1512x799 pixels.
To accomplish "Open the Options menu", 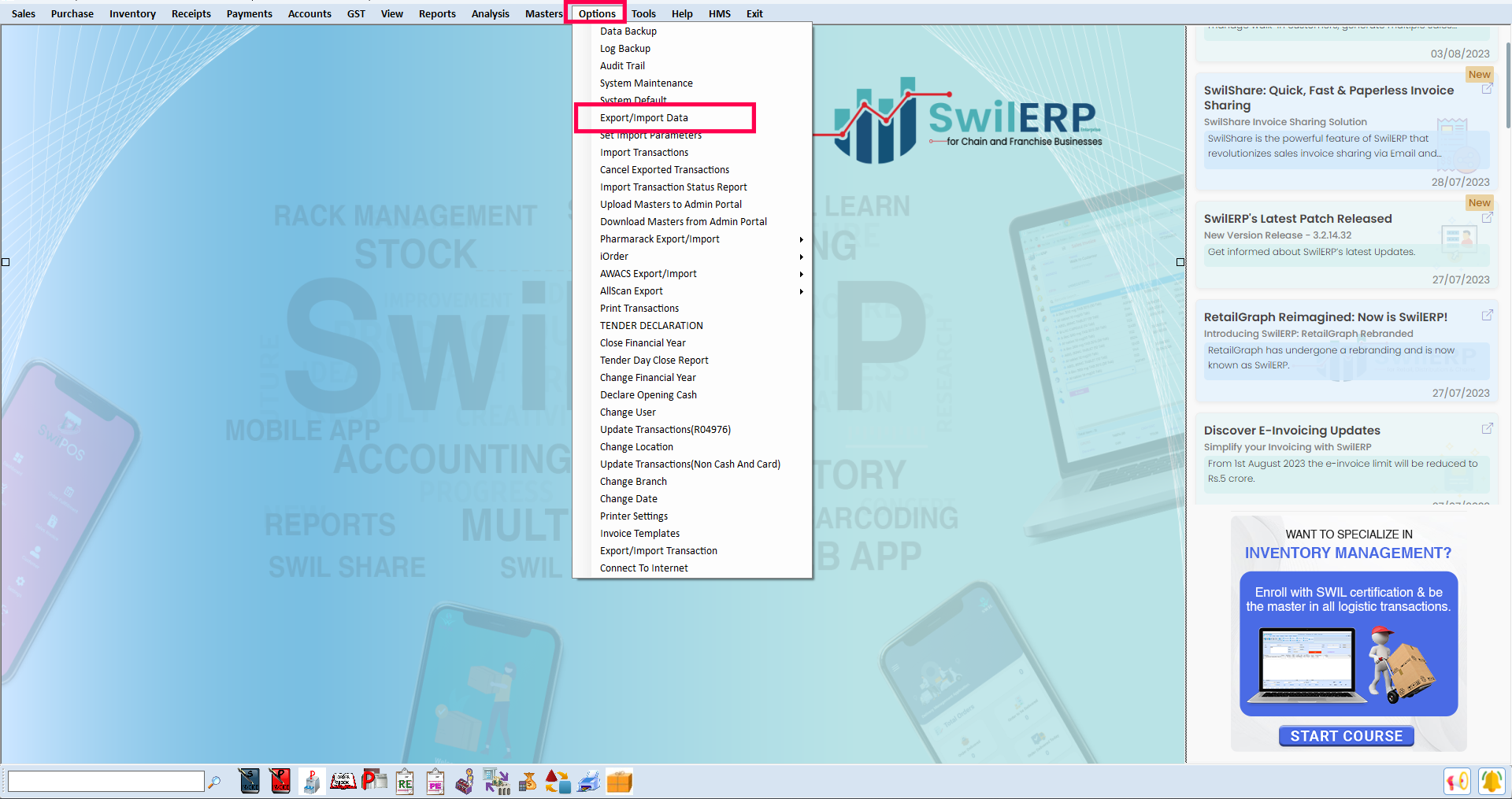I will click(597, 13).
